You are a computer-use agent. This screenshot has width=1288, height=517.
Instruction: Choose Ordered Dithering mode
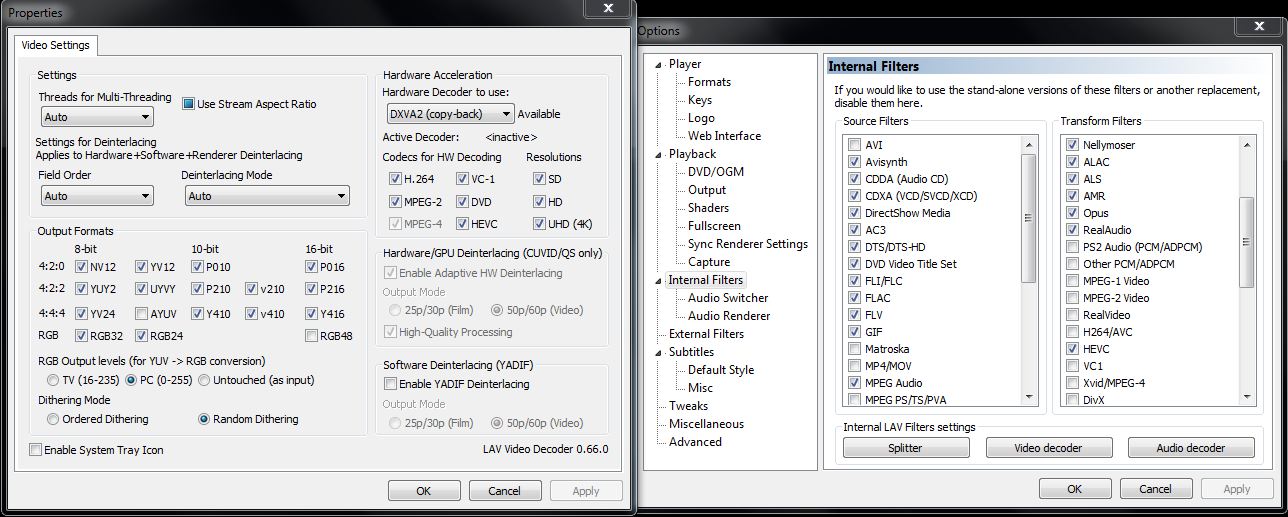[53, 419]
